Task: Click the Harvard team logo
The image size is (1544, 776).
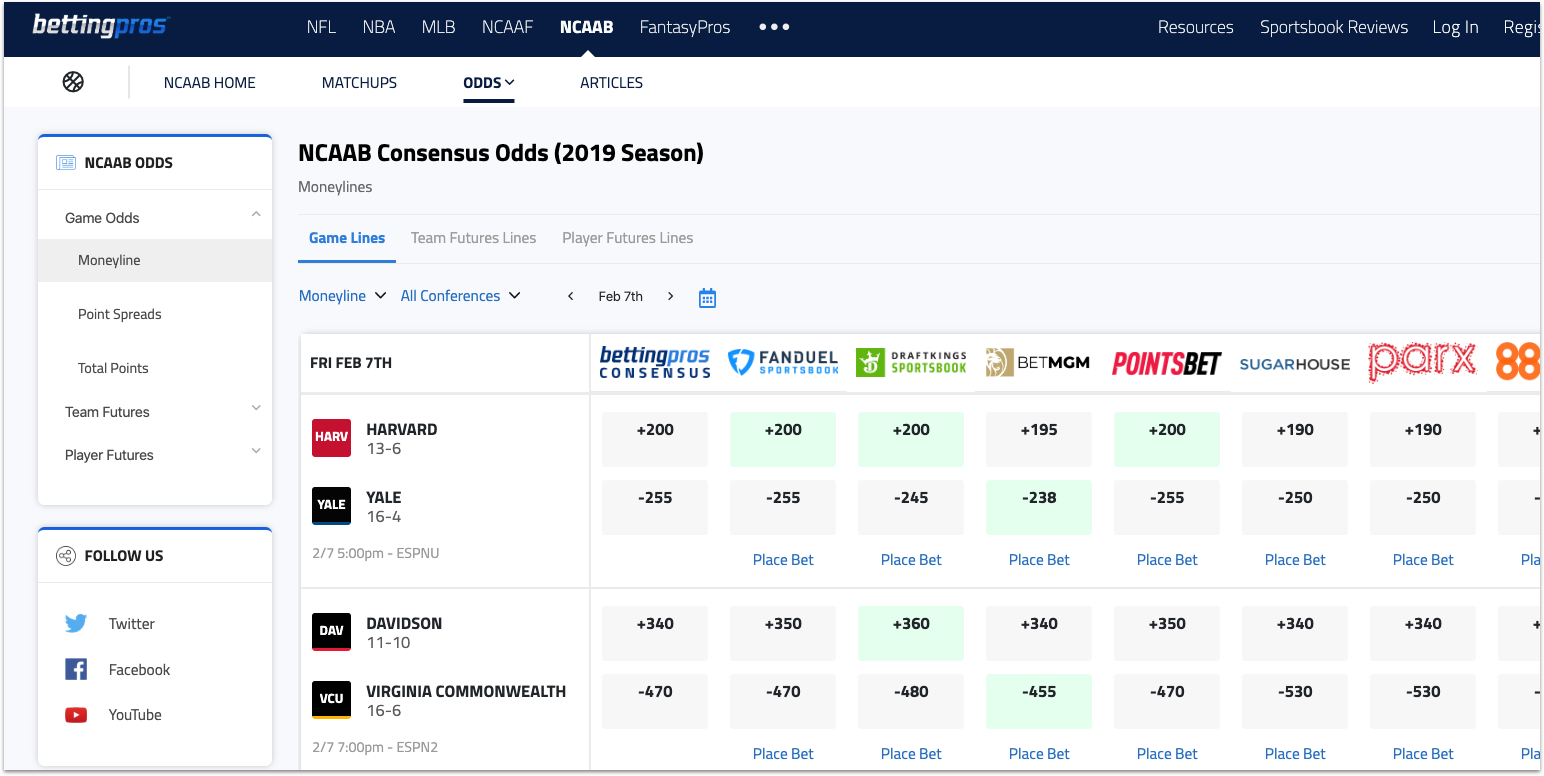Action: [x=331, y=438]
